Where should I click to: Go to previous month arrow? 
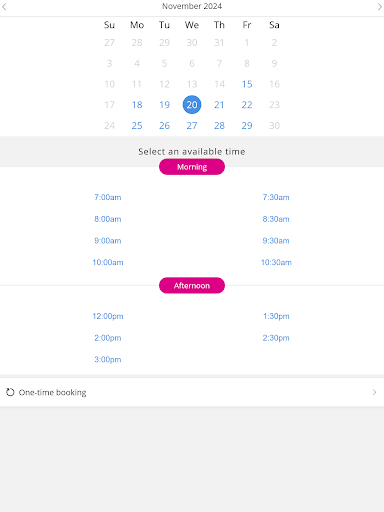[x=4, y=6]
